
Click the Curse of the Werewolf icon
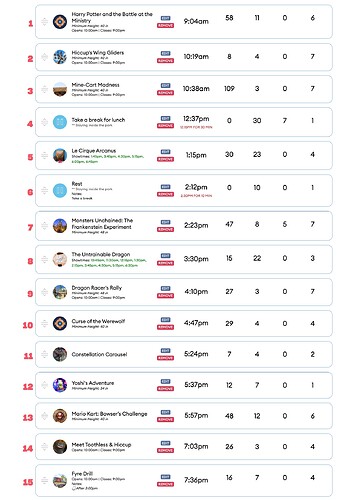[x=60, y=323]
